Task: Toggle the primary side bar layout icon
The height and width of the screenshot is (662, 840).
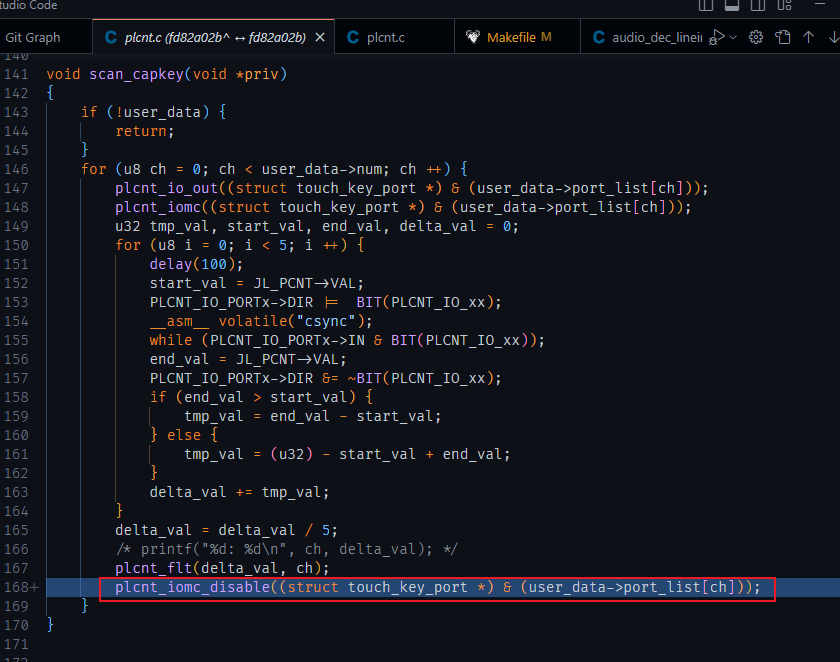Action: [706, 5]
